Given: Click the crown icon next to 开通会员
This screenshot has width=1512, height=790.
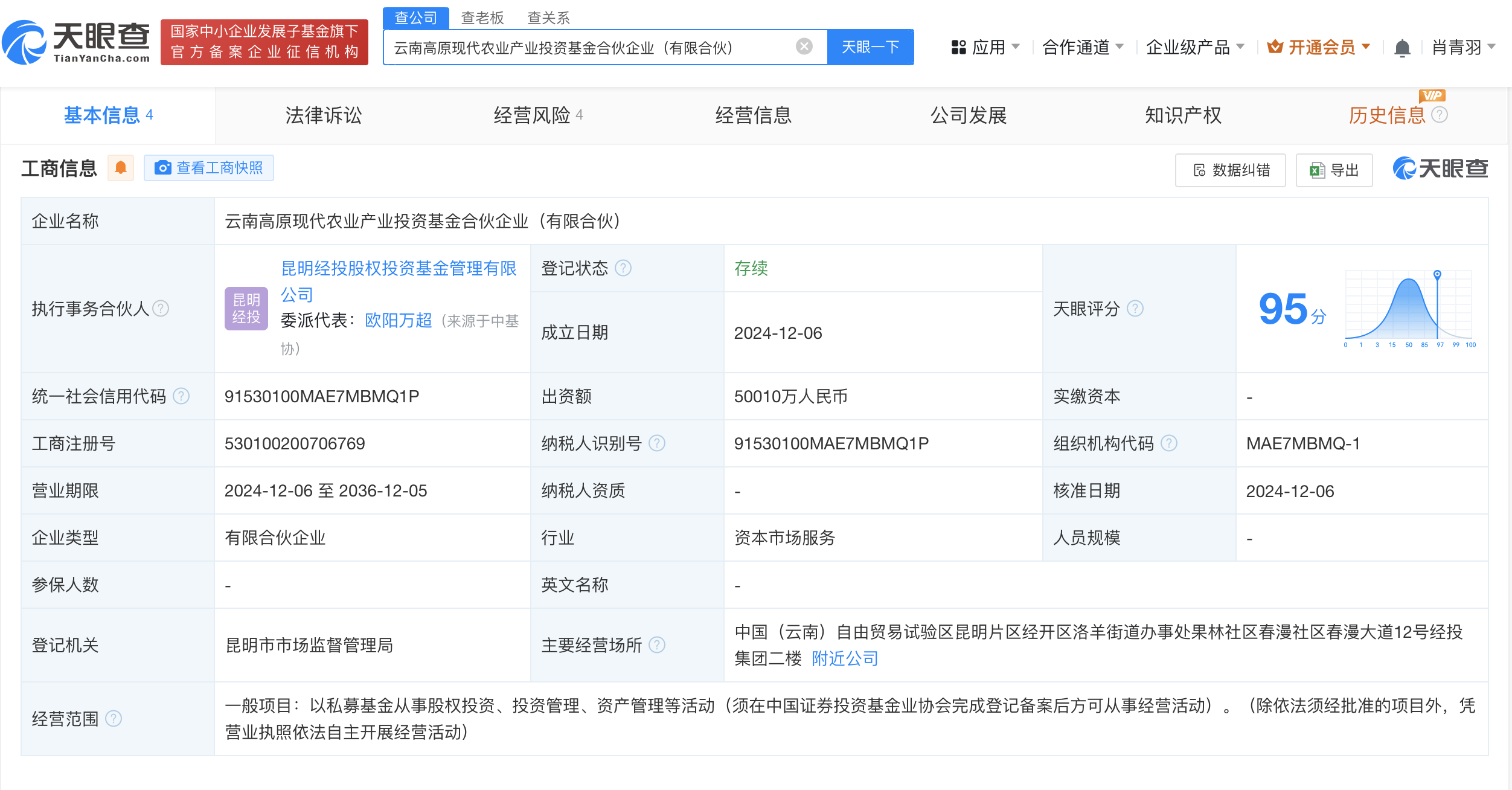Looking at the screenshot, I should click(1276, 47).
